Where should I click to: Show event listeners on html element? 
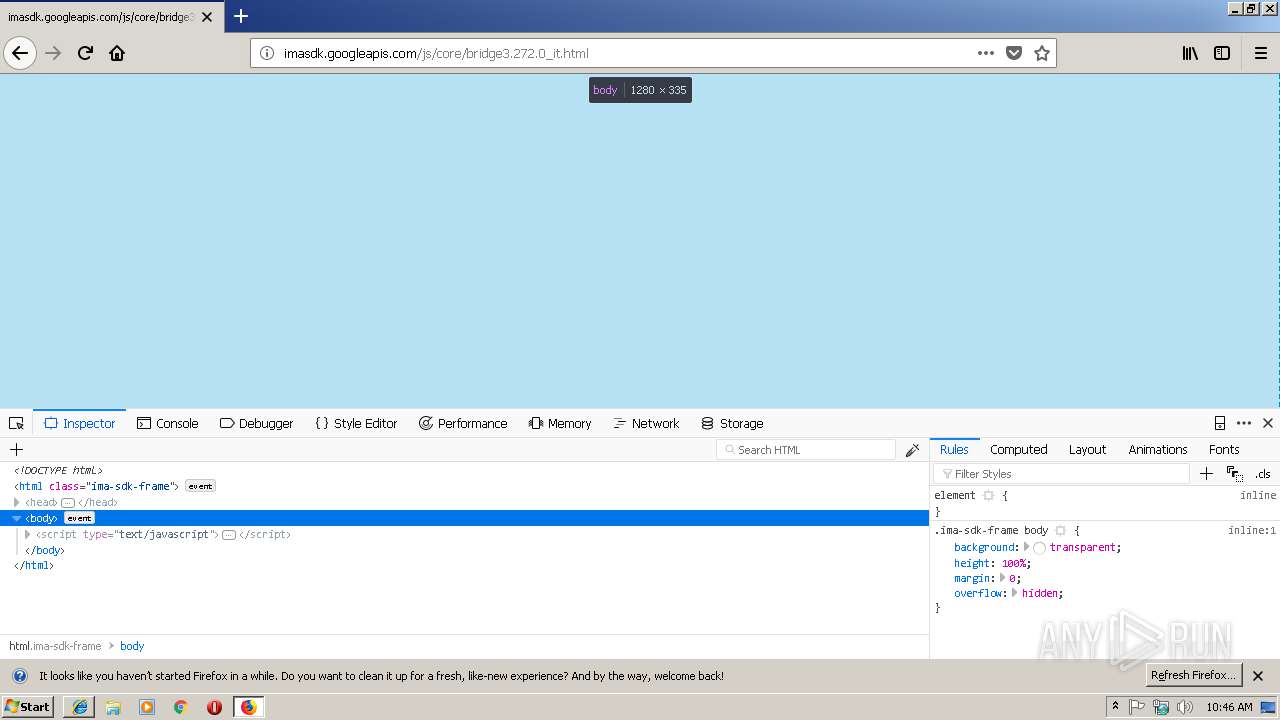[x=200, y=486]
